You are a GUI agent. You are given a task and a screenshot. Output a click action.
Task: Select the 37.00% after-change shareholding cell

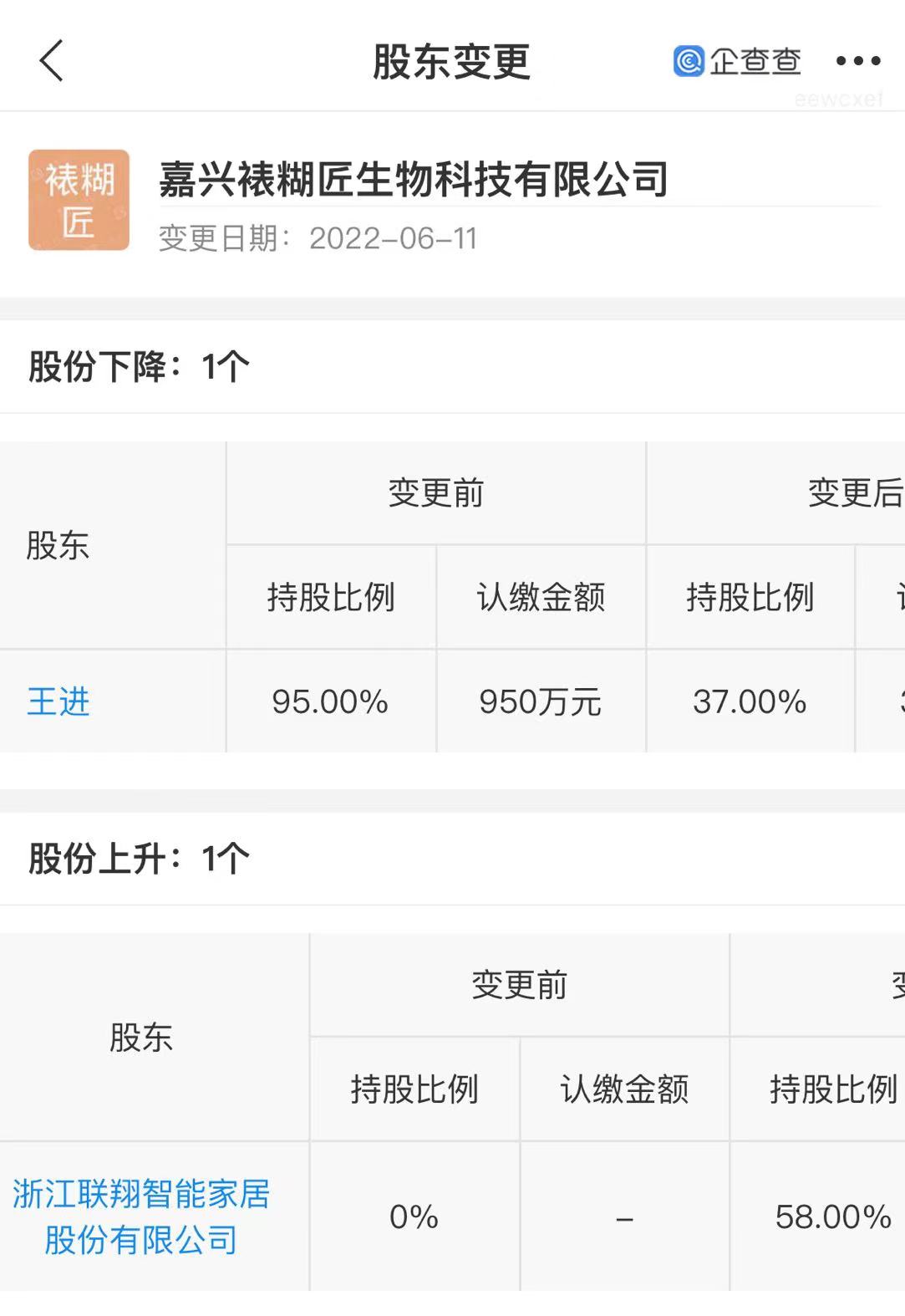(x=750, y=701)
